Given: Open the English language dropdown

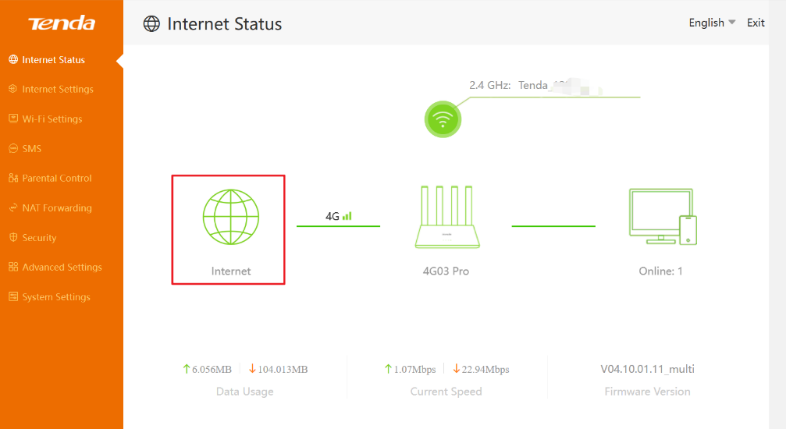Looking at the screenshot, I should (712, 23).
